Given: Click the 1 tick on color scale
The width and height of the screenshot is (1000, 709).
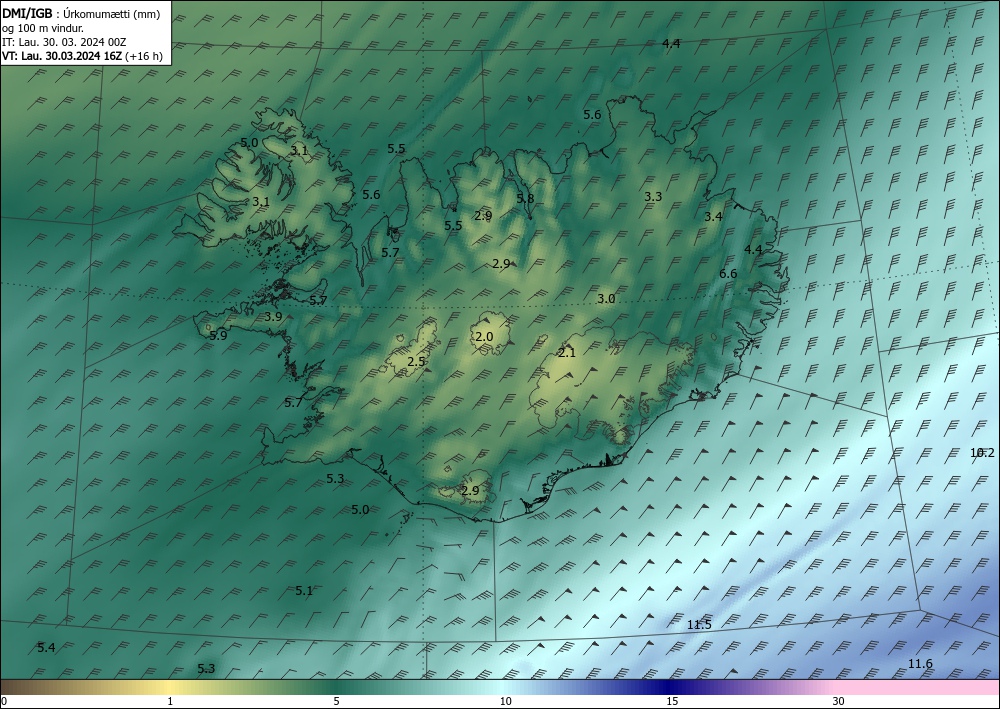Looking at the screenshot, I should [x=170, y=702].
